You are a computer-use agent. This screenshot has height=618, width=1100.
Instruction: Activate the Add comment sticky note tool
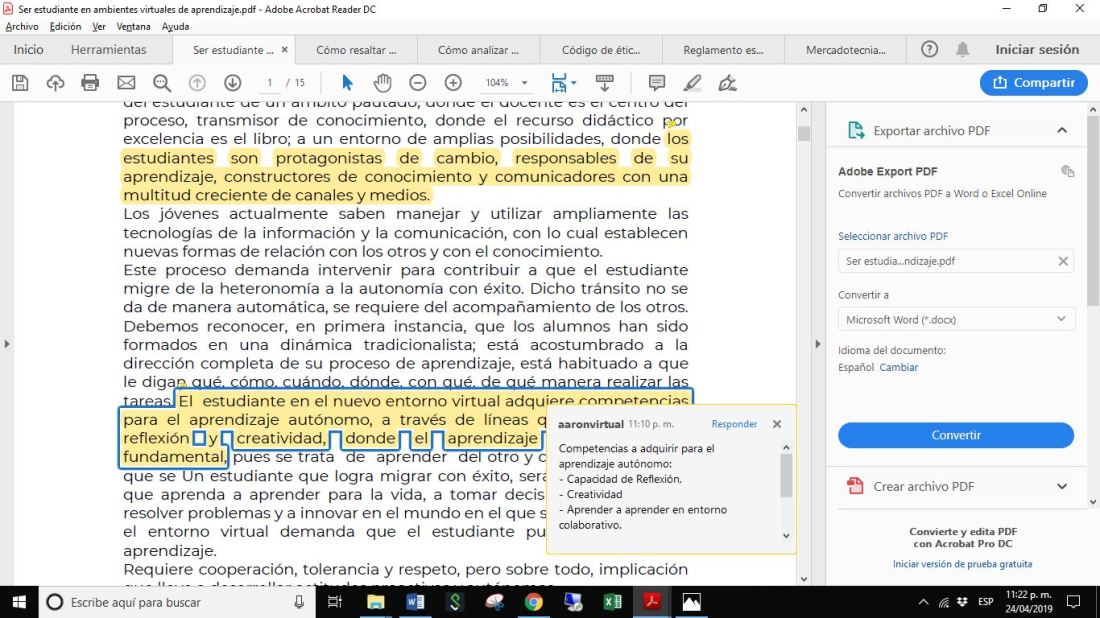tap(657, 83)
